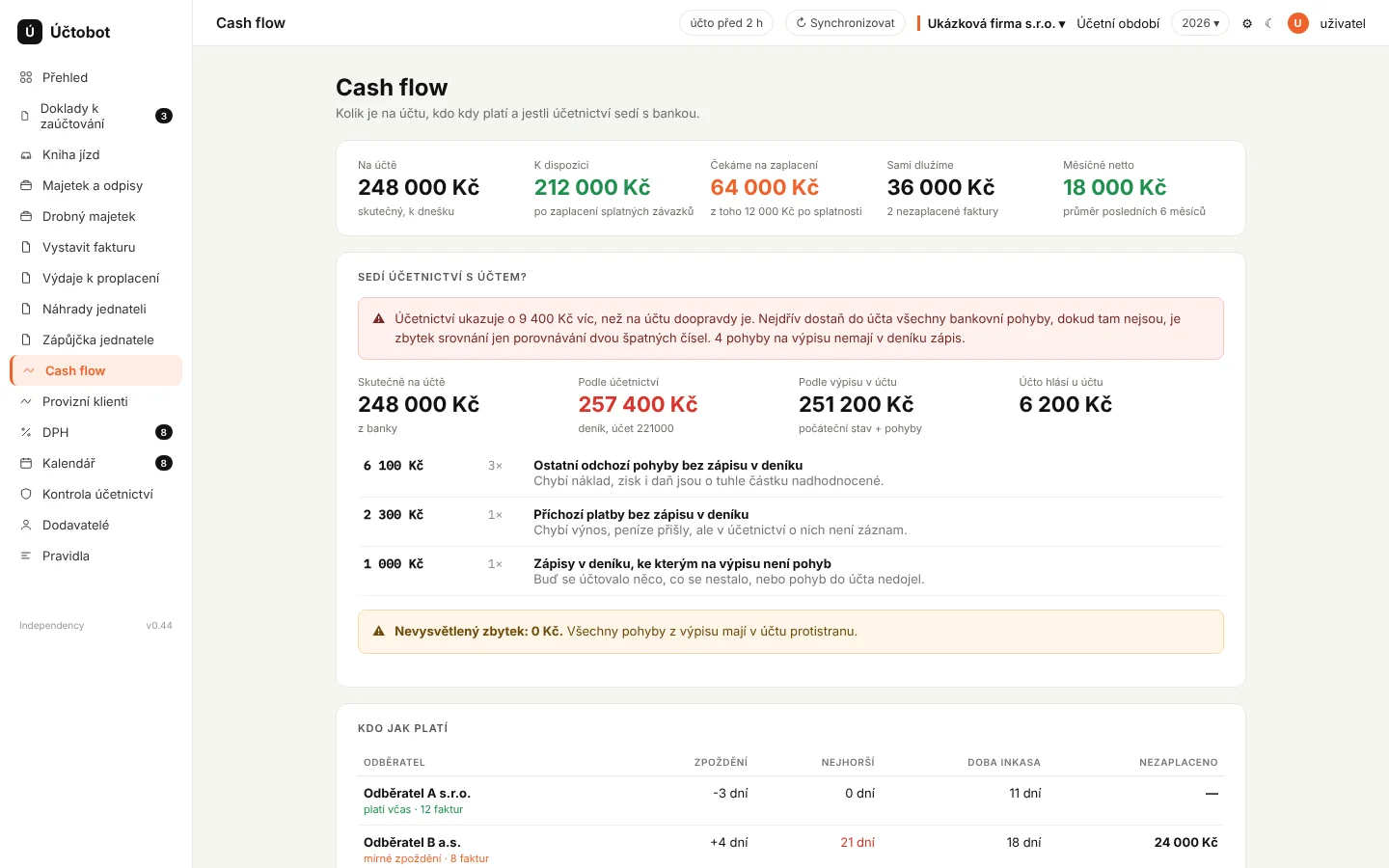Click the Kalendář calendar icon
The width and height of the screenshot is (1389, 868).
[26, 463]
